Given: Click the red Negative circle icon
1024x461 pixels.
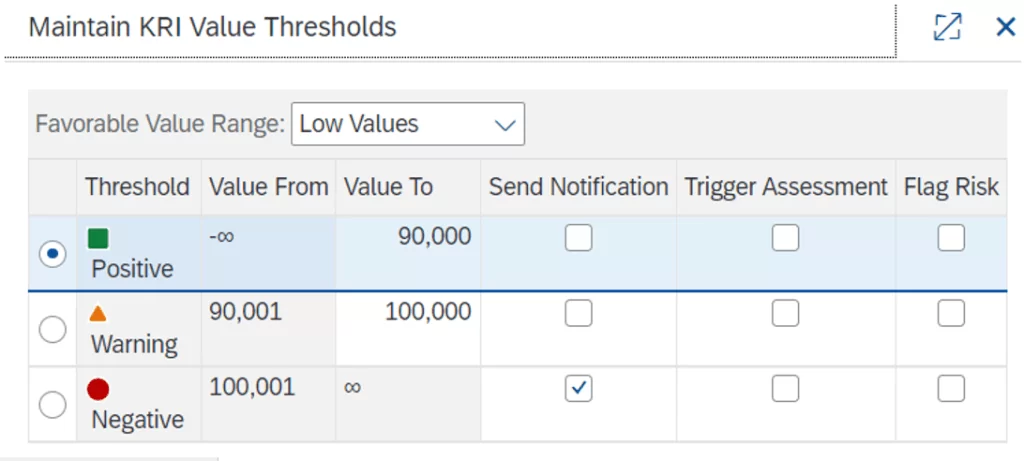Looking at the screenshot, I should coord(98,390).
